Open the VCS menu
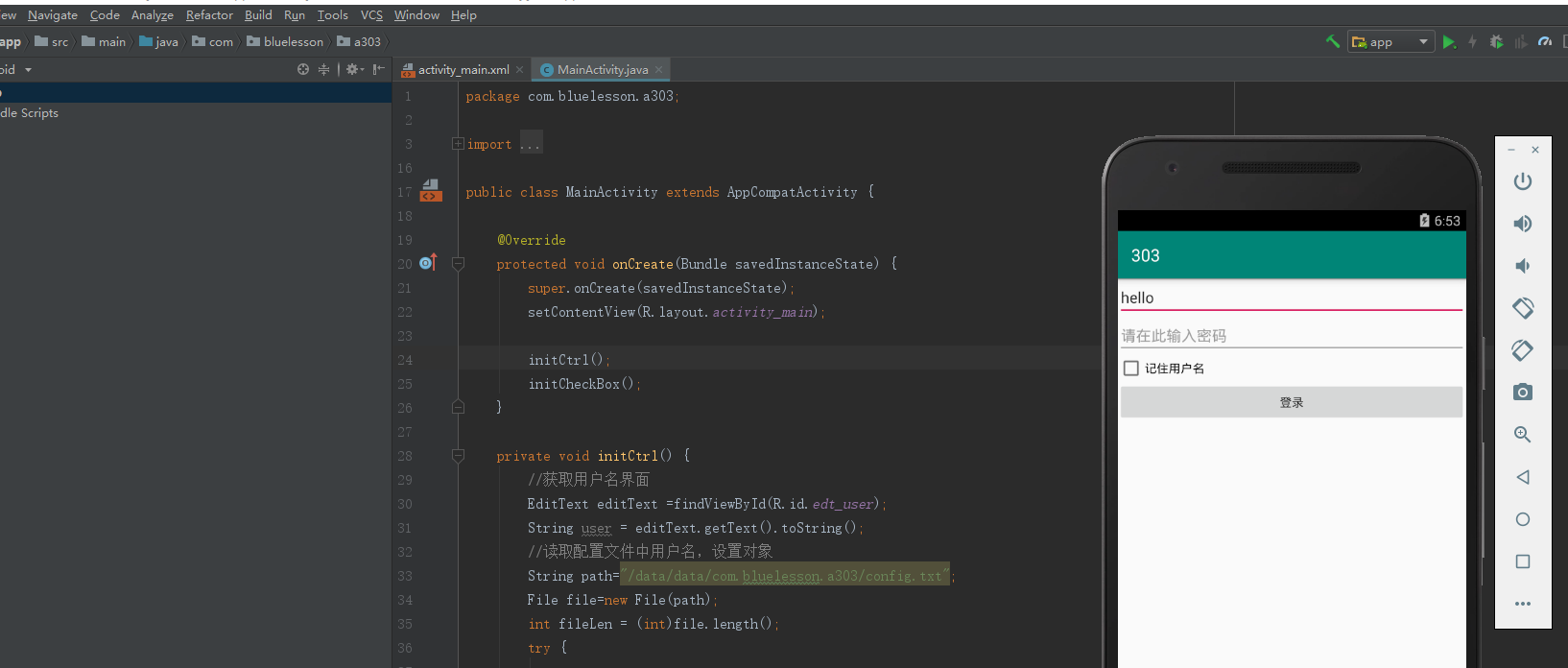1568x668 pixels. [371, 15]
